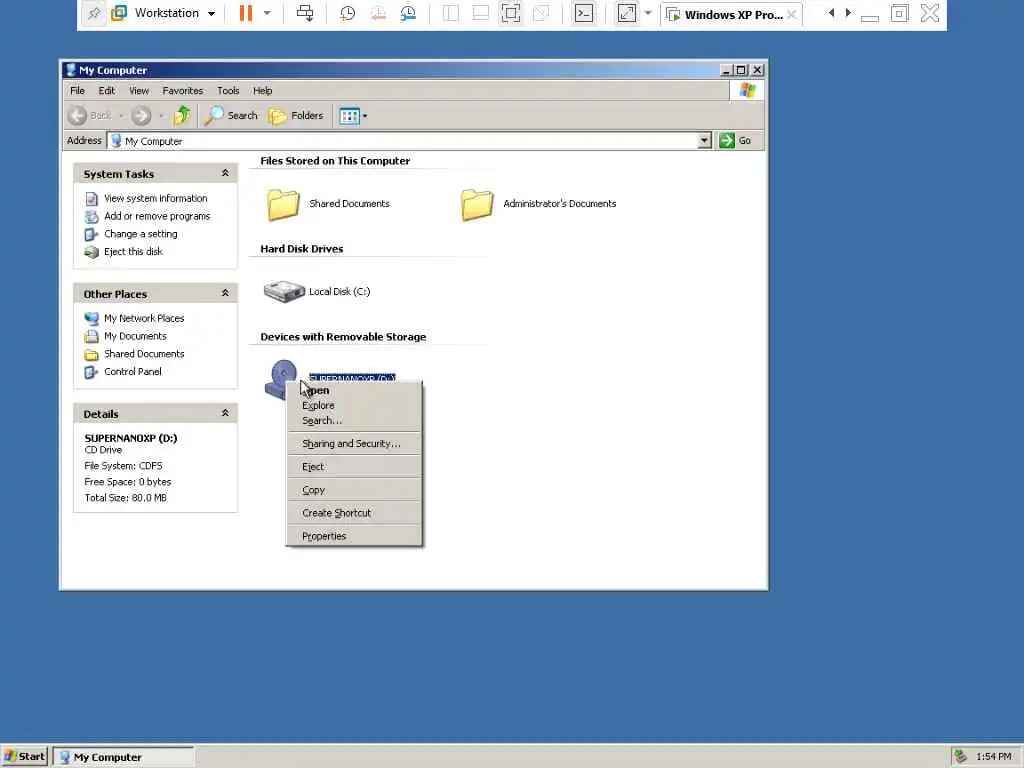Select the SUPERNANOXP CD drive icon

[281, 379]
